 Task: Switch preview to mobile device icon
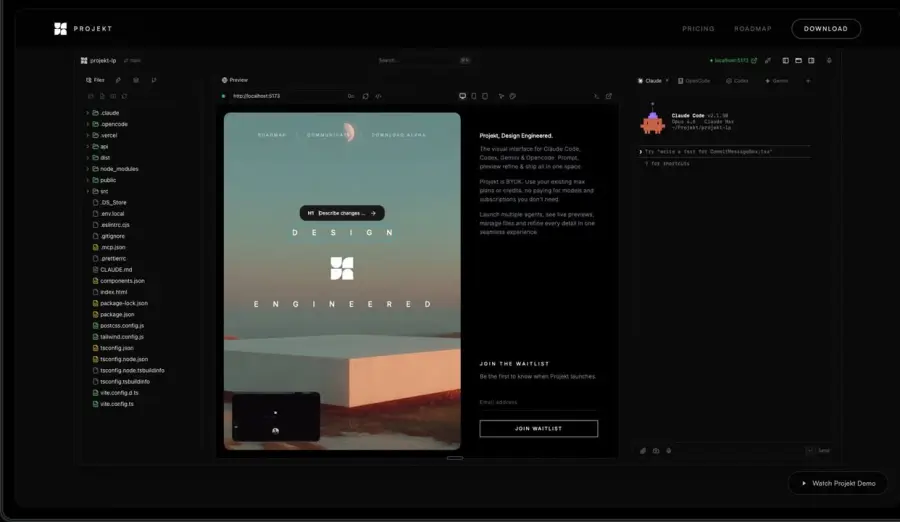(474, 96)
